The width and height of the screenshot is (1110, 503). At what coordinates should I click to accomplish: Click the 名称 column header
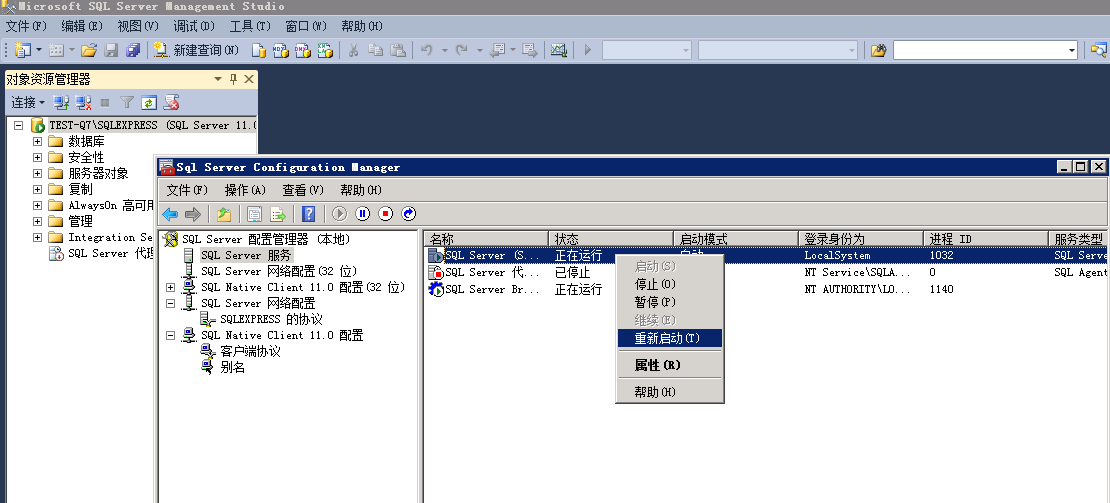point(486,239)
